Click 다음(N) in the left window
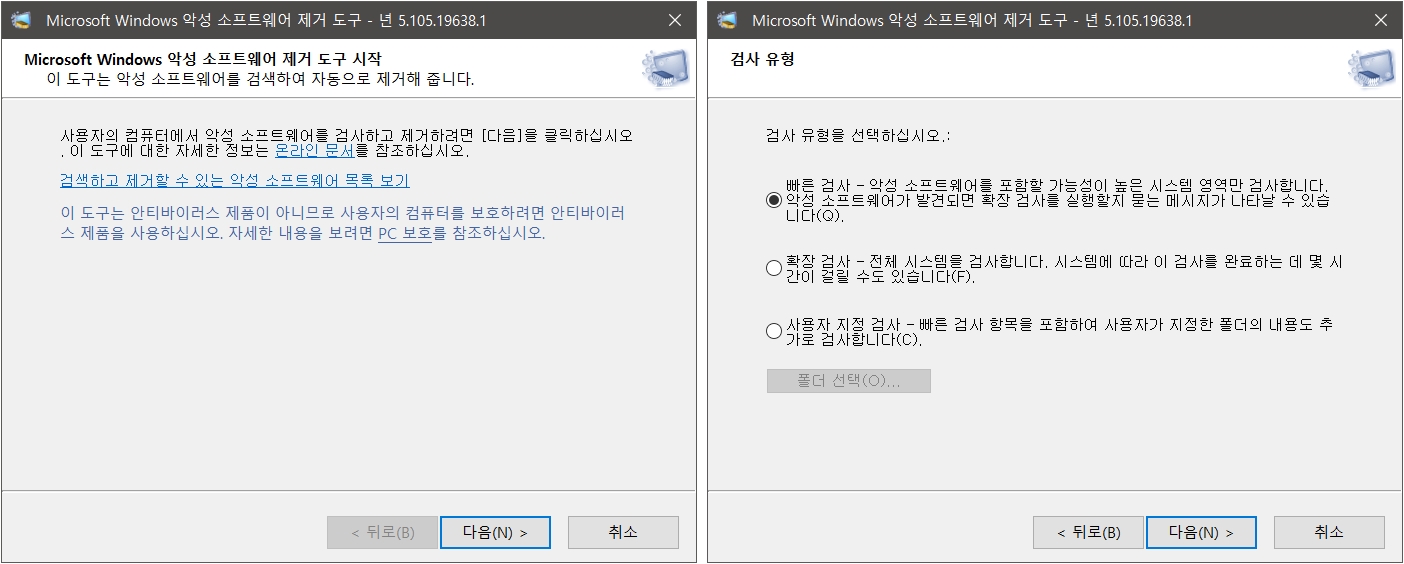Screen dimensions: 1404x564 [495, 532]
